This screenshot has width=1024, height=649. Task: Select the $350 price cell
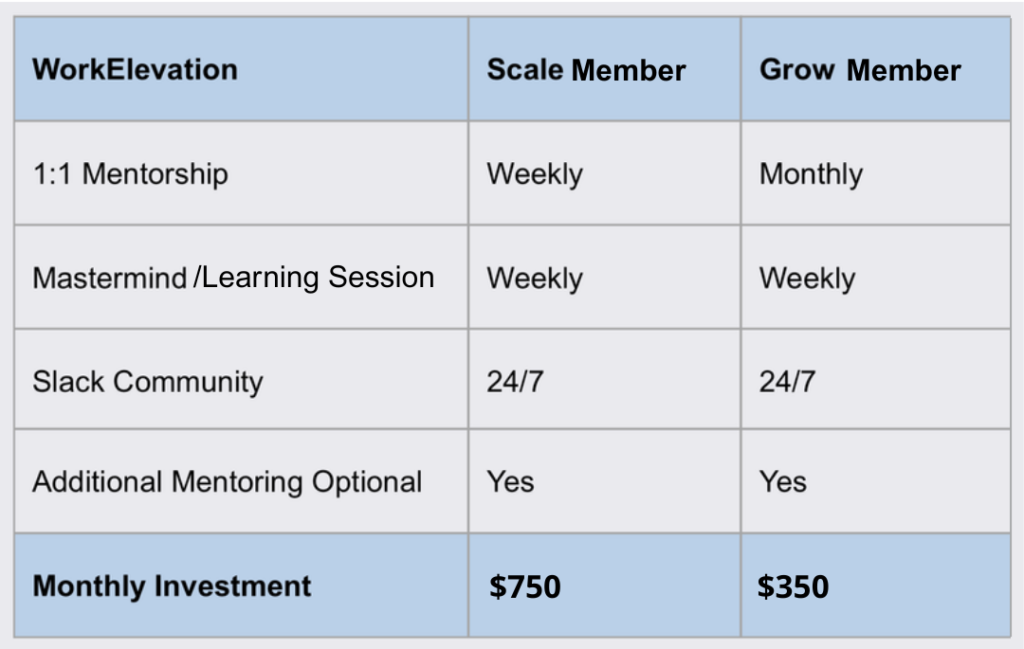(876, 585)
